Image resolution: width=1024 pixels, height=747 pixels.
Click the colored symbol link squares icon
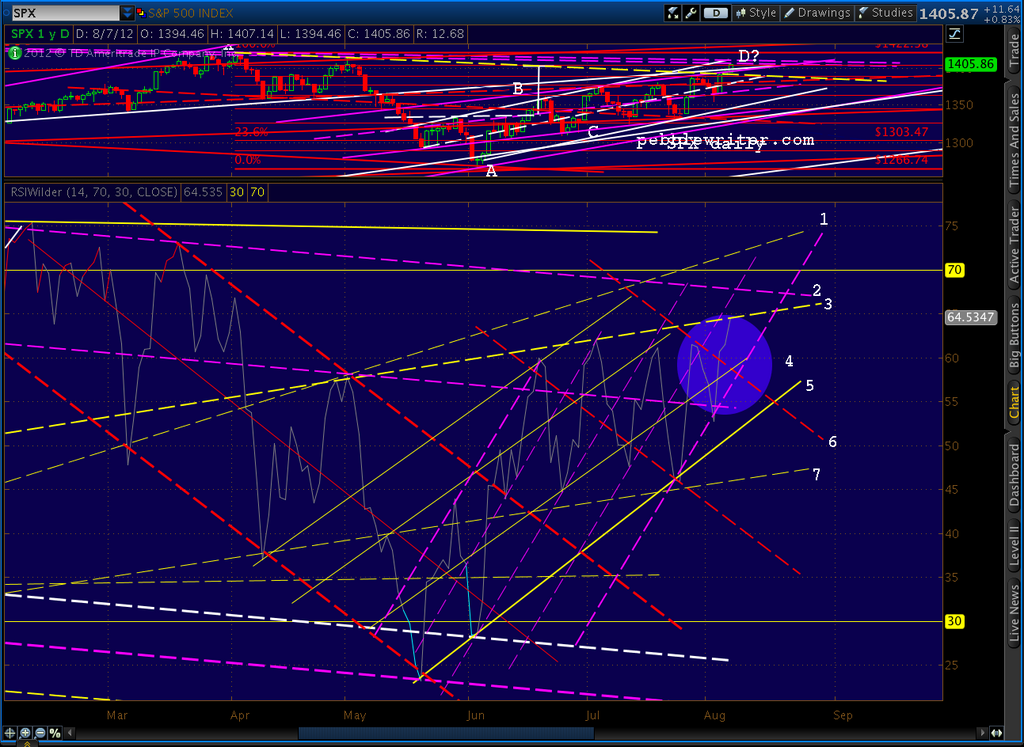pyautogui.click(x=141, y=13)
